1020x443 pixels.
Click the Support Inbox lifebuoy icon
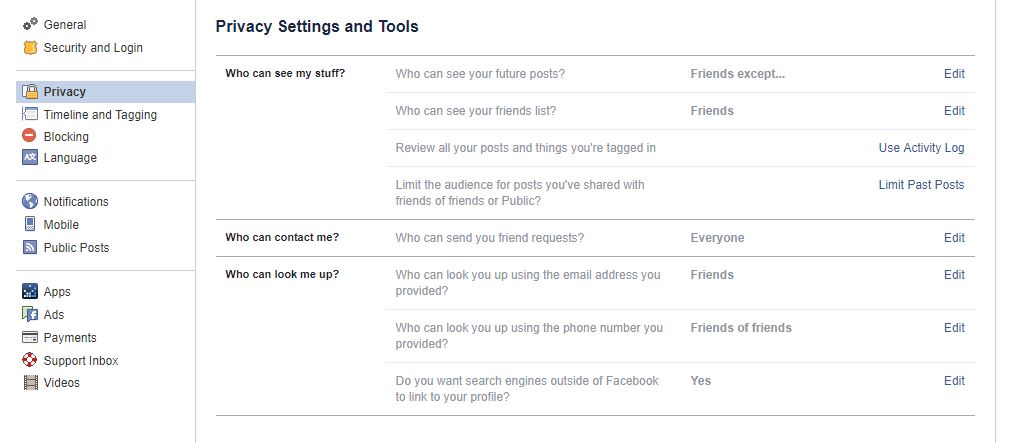pyautogui.click(x=30, y=360)
